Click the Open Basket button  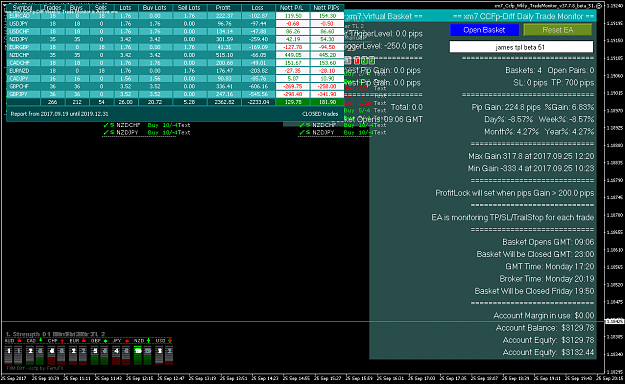(x=484, y=30)
